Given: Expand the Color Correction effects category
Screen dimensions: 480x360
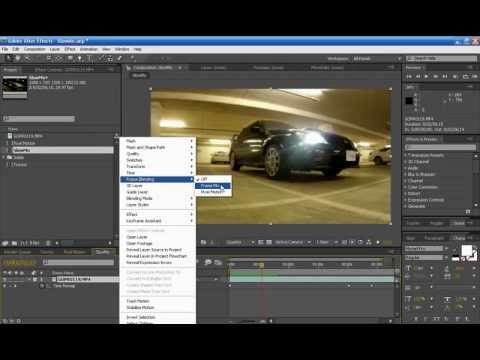Looking at the screenshot, I should pos(406,187).
